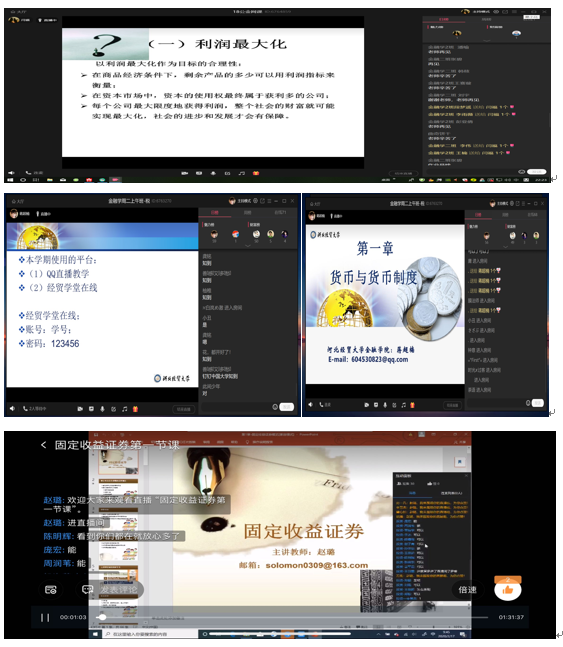Viewport: 563px width, 647px height.
Task: Click gift icon in the 经贸学堂在线 slide window
Action: point(135,409)
